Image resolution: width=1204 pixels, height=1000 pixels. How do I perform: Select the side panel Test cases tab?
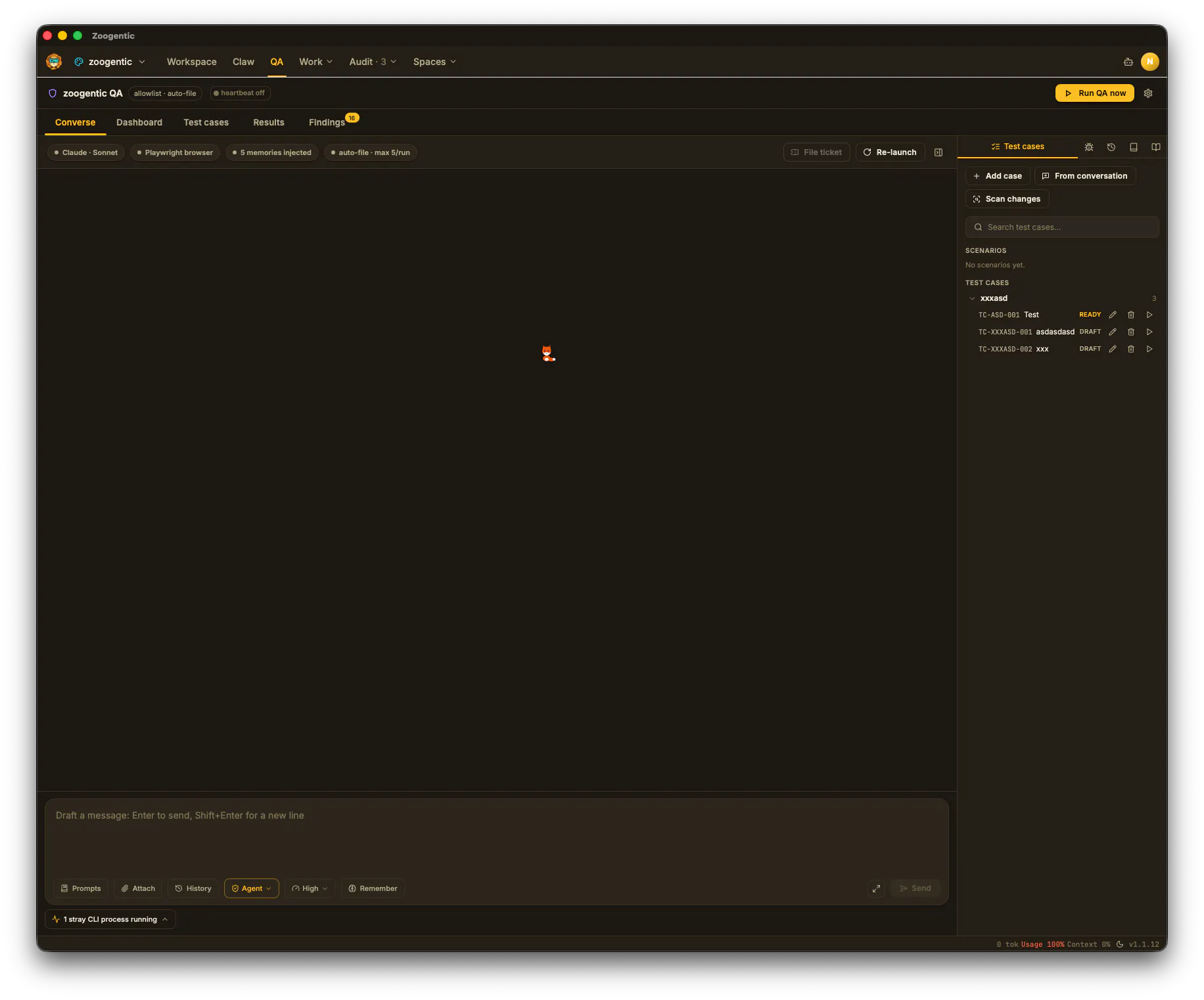click(x=1017, y=147)
